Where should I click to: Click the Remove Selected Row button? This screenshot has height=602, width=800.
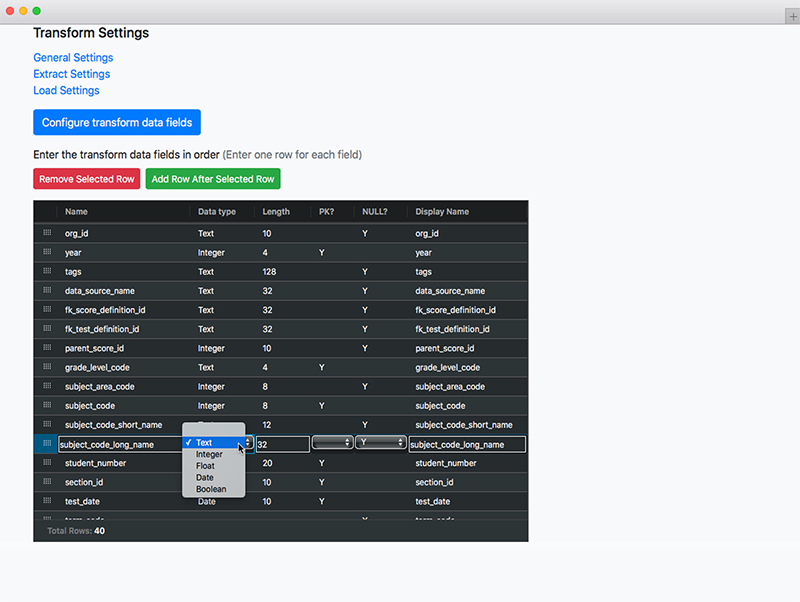click(x=86, y=179)
